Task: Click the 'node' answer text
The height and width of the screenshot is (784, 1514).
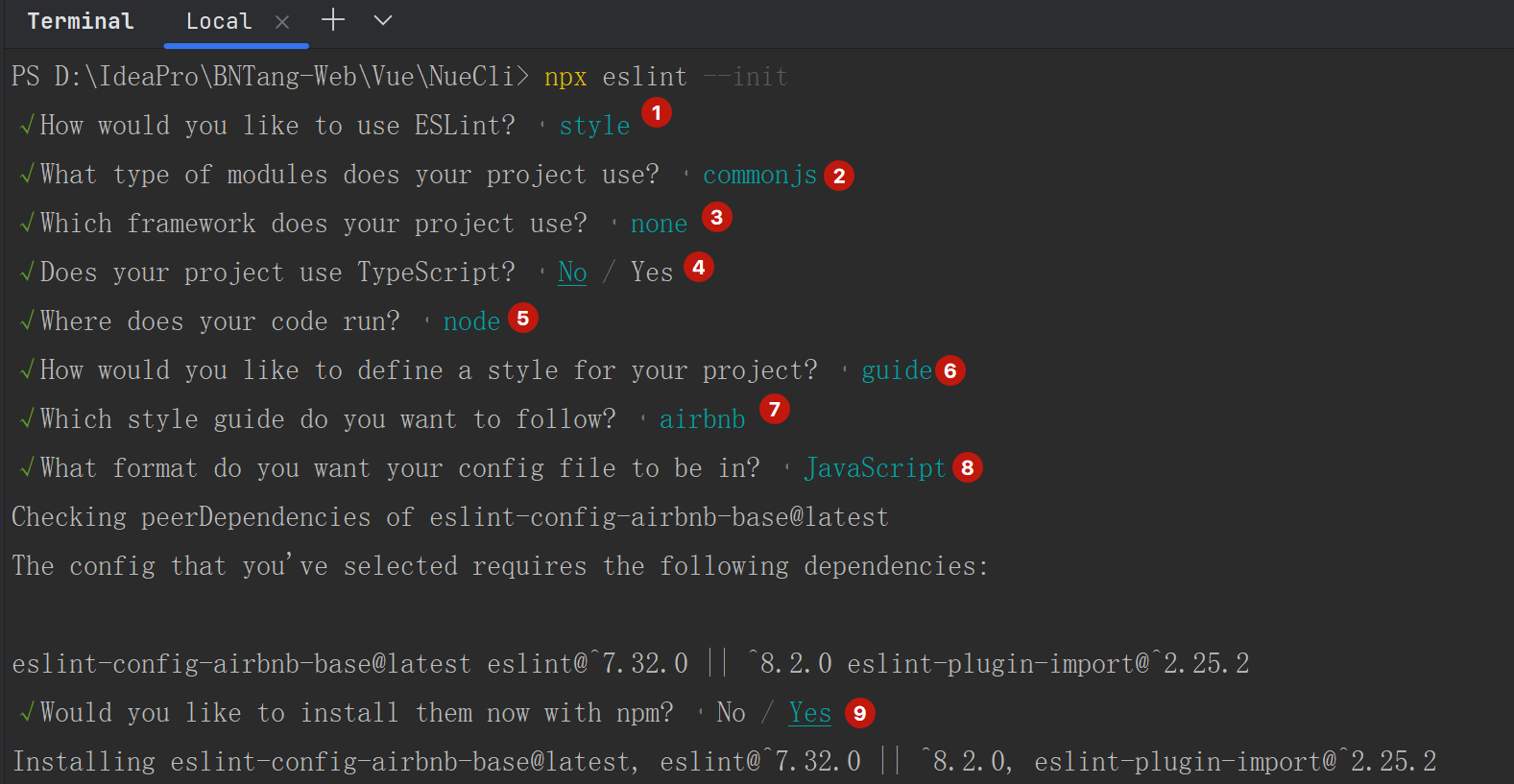Action: tap(472, 321)
